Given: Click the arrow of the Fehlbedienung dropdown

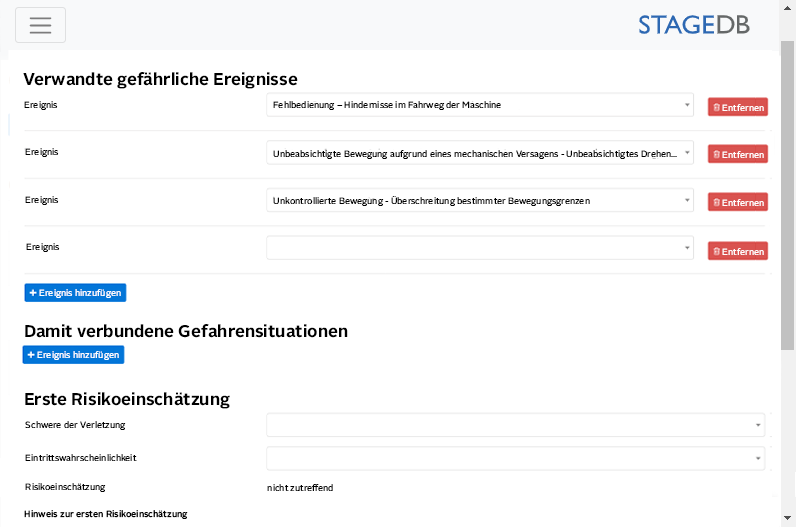Looking at the screenshot, I should click(x=687, y=105).
